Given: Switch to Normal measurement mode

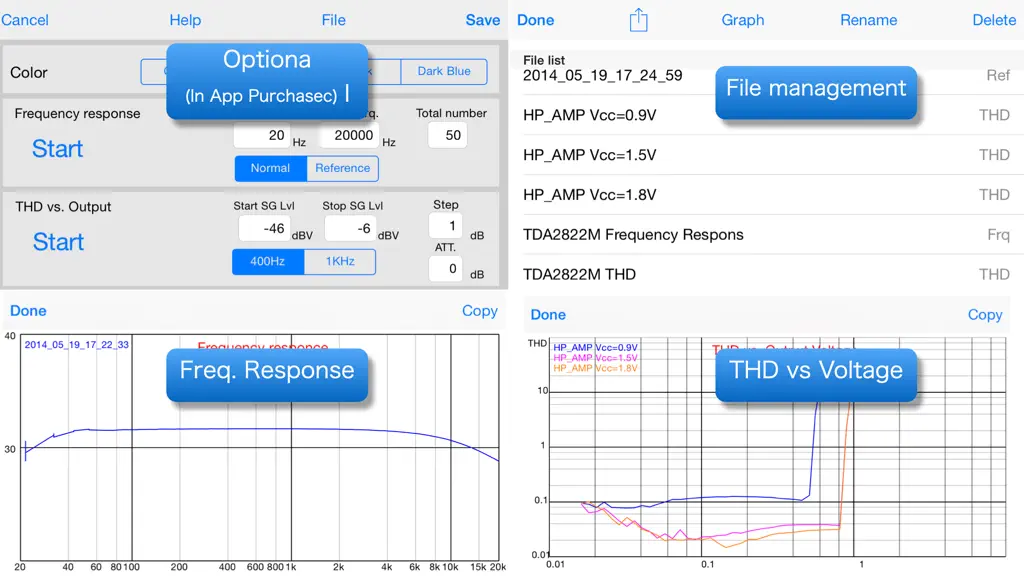Looking at the screenshot, I should point(270,168).
